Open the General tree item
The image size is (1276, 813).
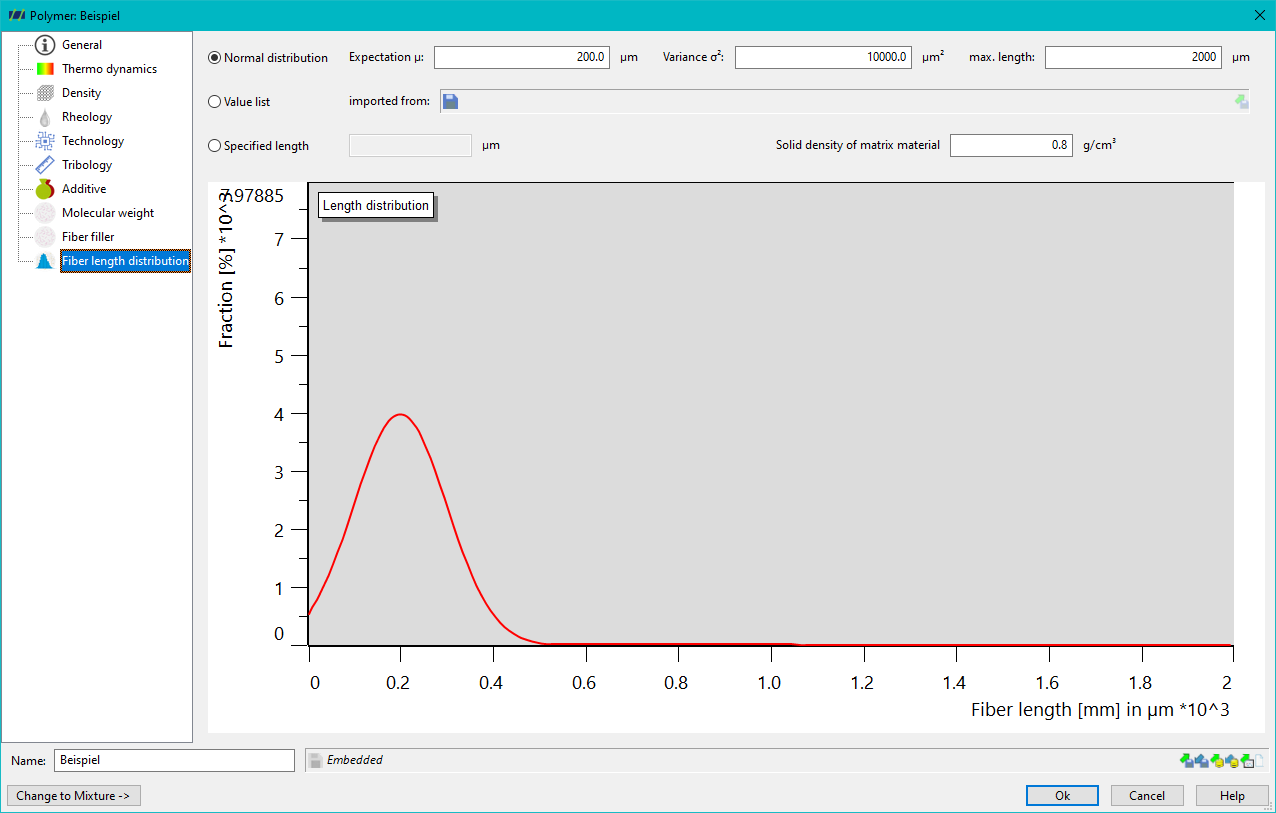pos(82,45)
